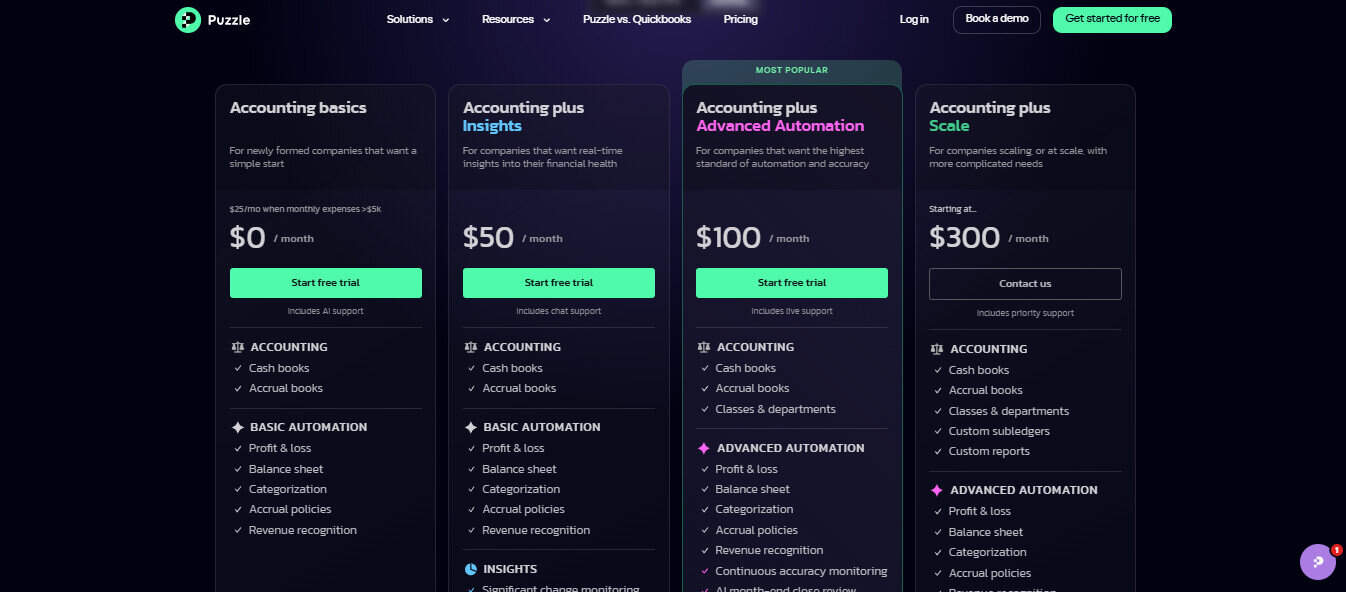Click Accounting basics plan title
1346x592 pixels.
(x=298, y=108)
